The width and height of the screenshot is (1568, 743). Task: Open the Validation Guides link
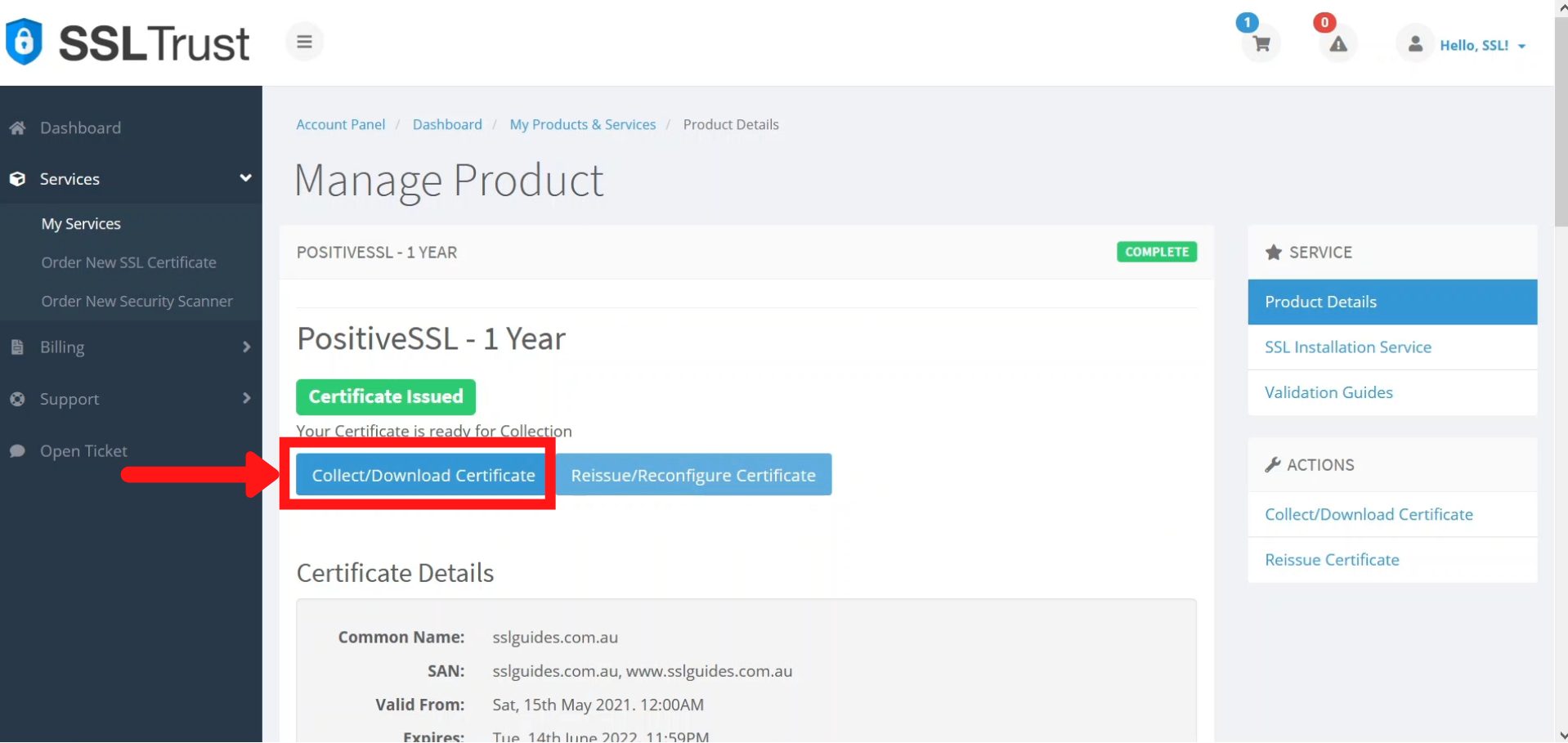[x=1328, y=392]
